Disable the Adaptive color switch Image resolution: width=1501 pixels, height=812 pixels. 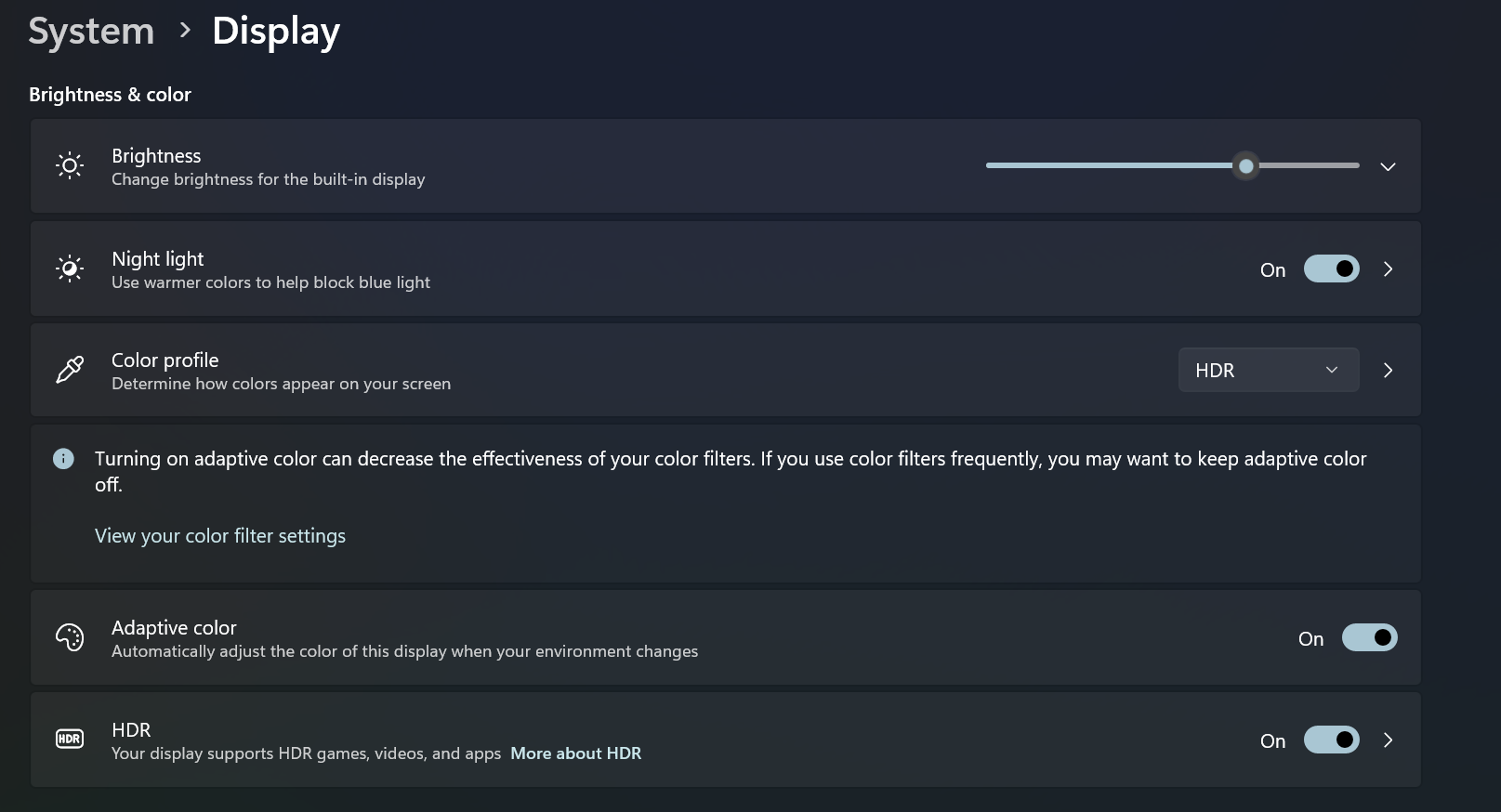click(x=1369, y=637)
